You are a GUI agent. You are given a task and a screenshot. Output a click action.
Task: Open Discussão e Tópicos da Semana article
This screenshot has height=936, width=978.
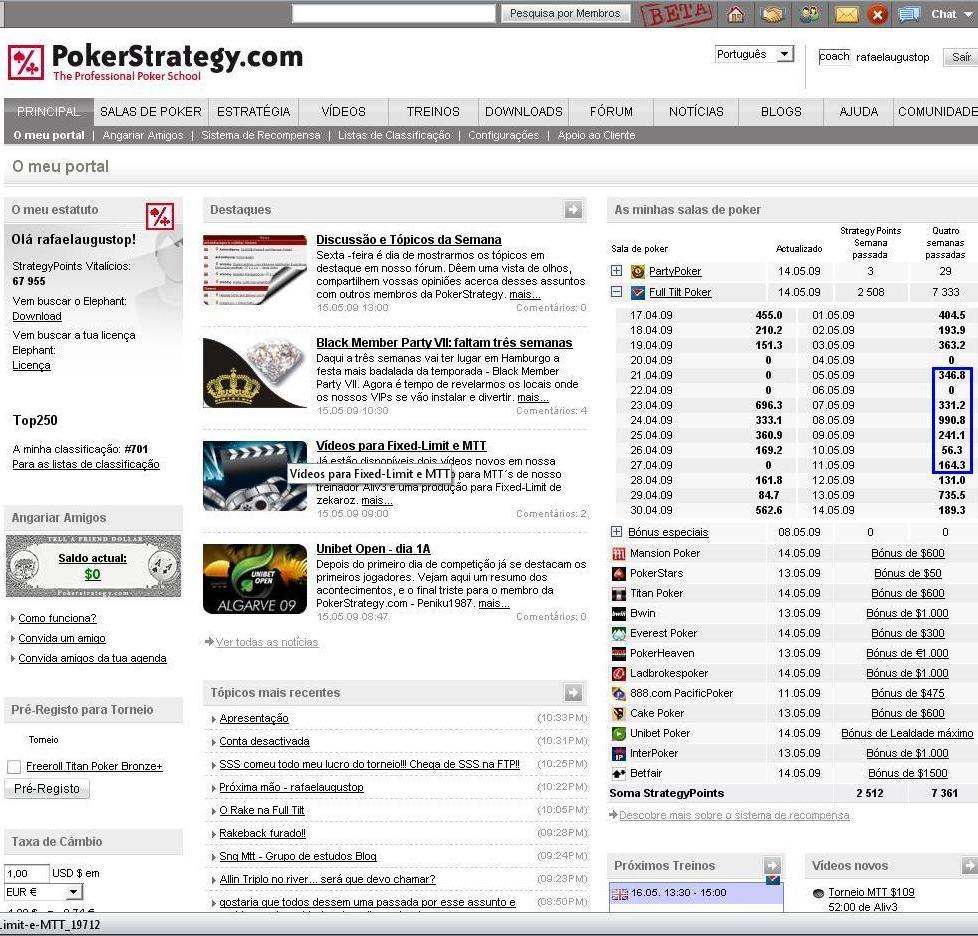pyautogui.click(x=409, y=239)
